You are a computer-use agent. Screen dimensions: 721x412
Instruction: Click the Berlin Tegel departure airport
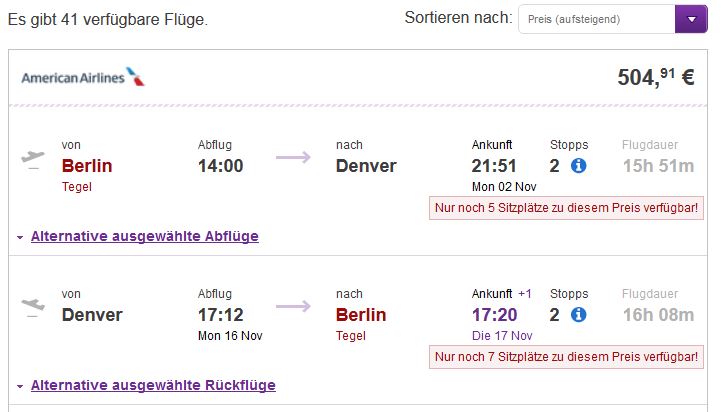tap(87, 175)
